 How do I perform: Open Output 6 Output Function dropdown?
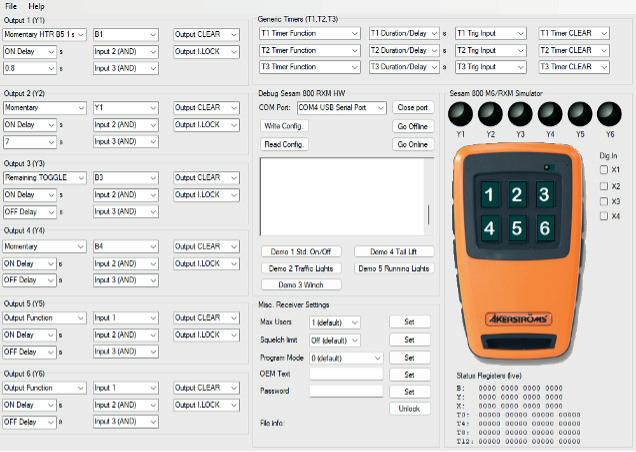click(x=44, y=388)
